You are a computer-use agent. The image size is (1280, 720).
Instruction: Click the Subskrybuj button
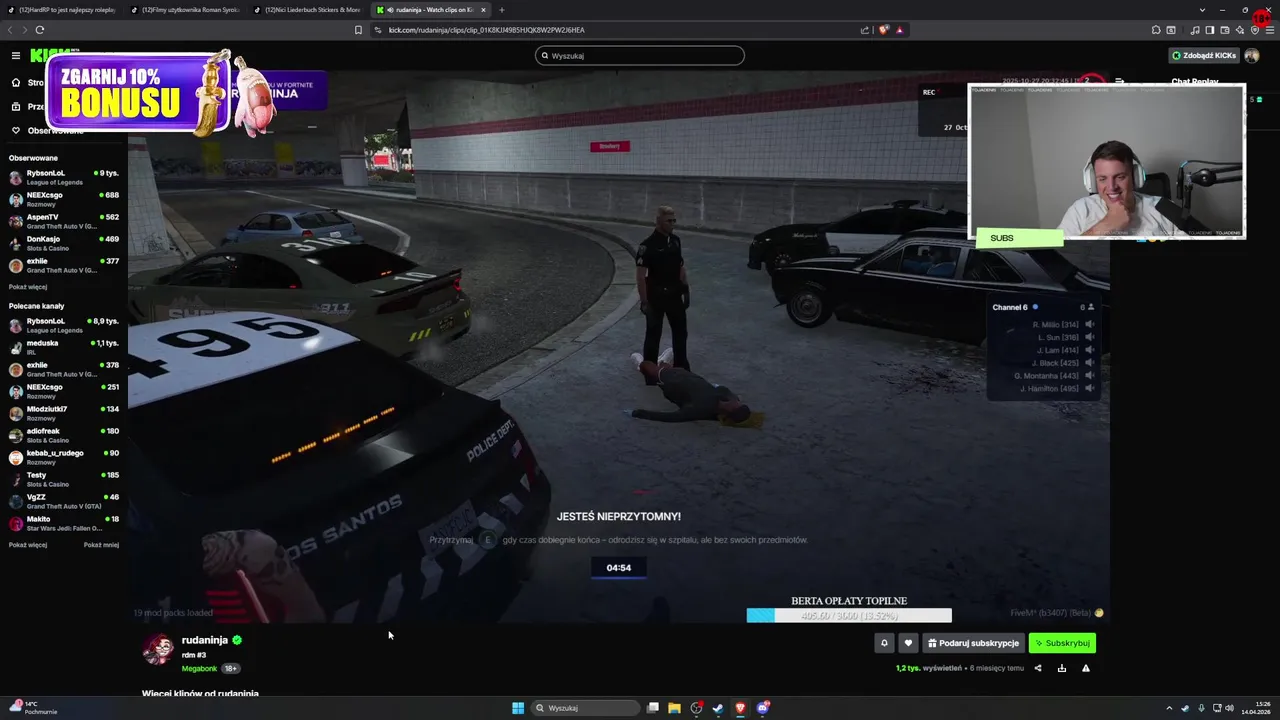click(x=1062, y=643)
